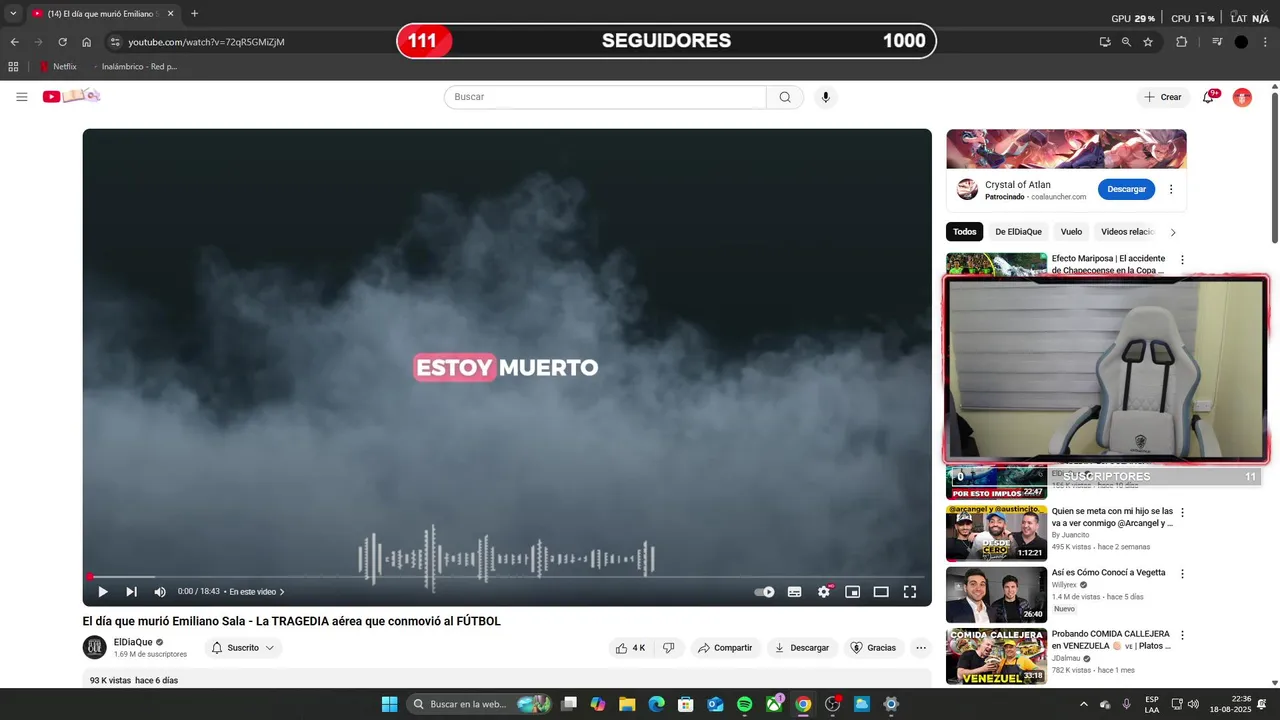1280x720 pixels.
Task: Dislike the video
Action: 669,648
